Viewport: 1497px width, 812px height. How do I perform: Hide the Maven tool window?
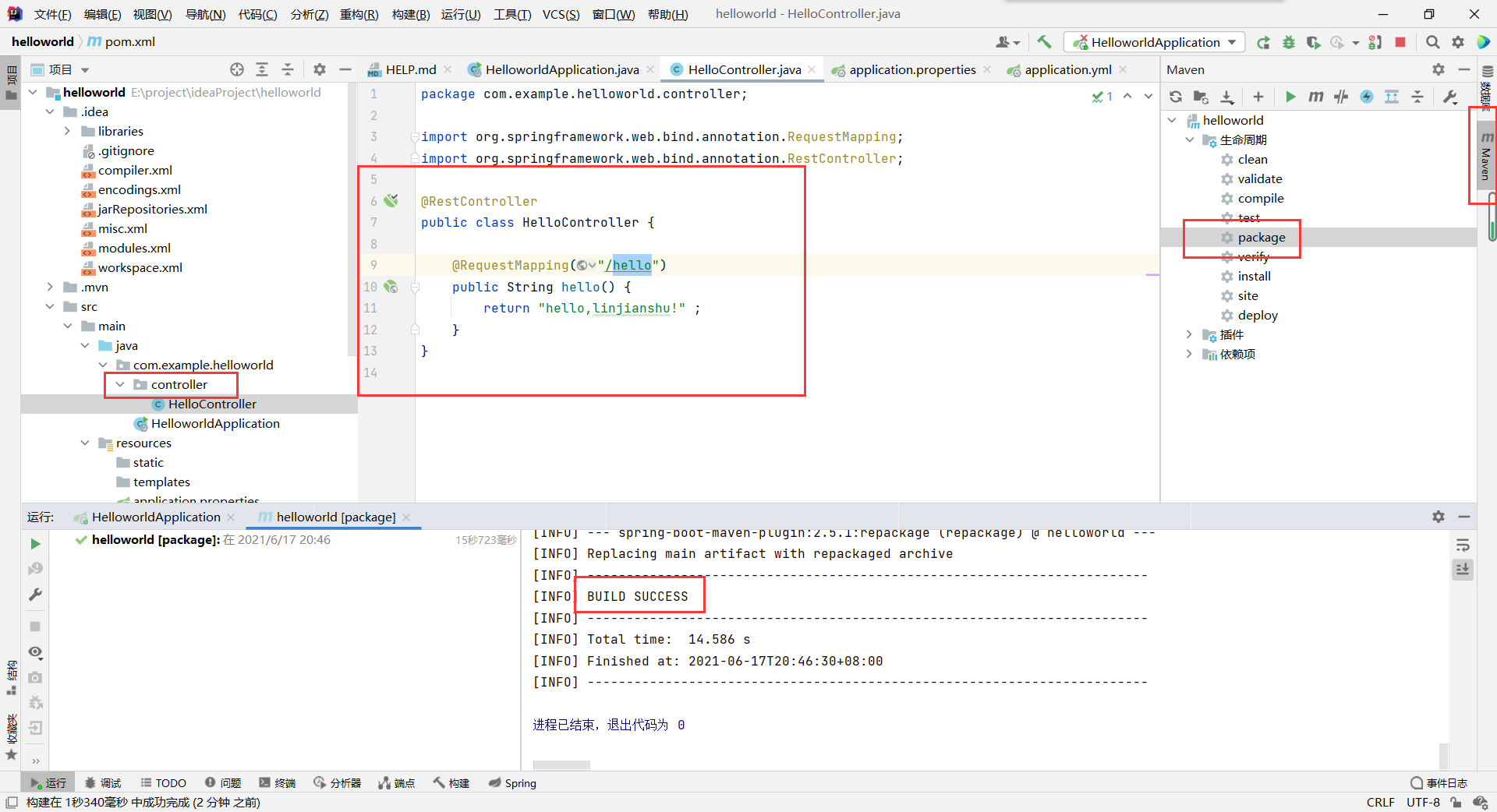pos(1463,69)
